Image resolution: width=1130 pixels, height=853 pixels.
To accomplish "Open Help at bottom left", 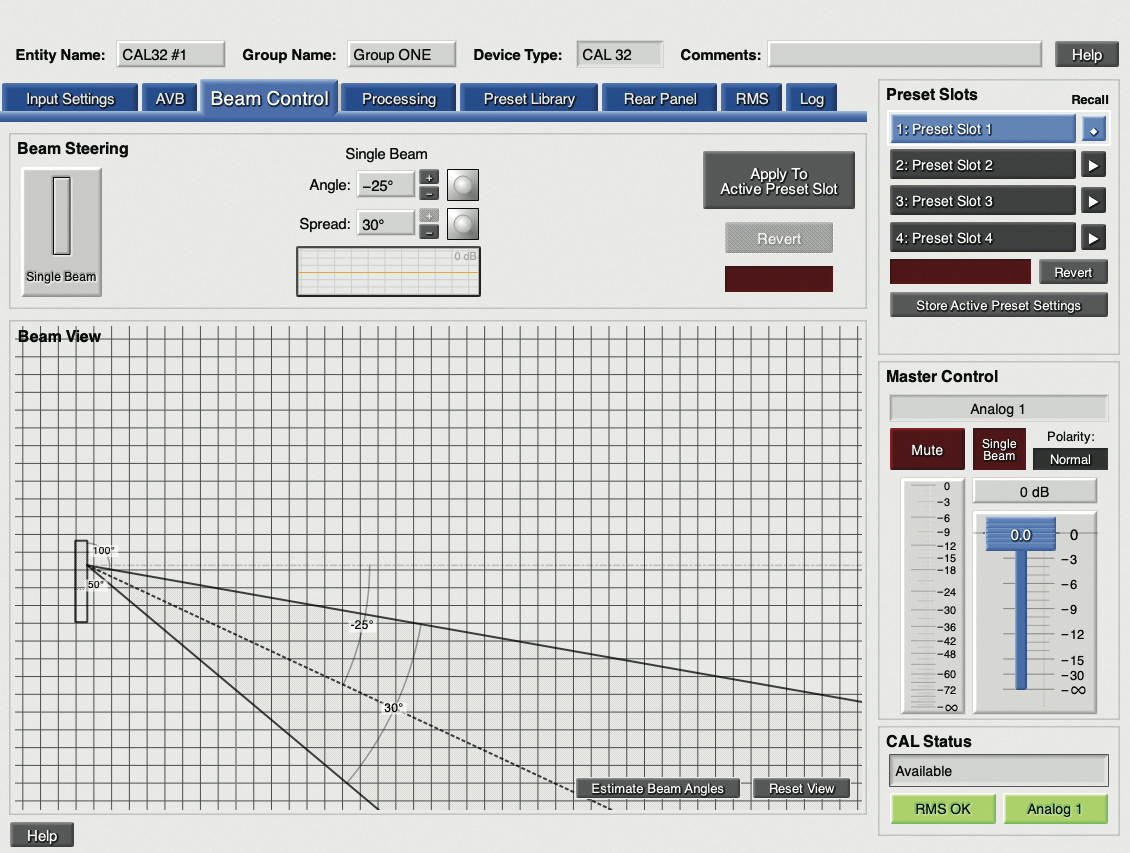I will (x=42, y=836).
